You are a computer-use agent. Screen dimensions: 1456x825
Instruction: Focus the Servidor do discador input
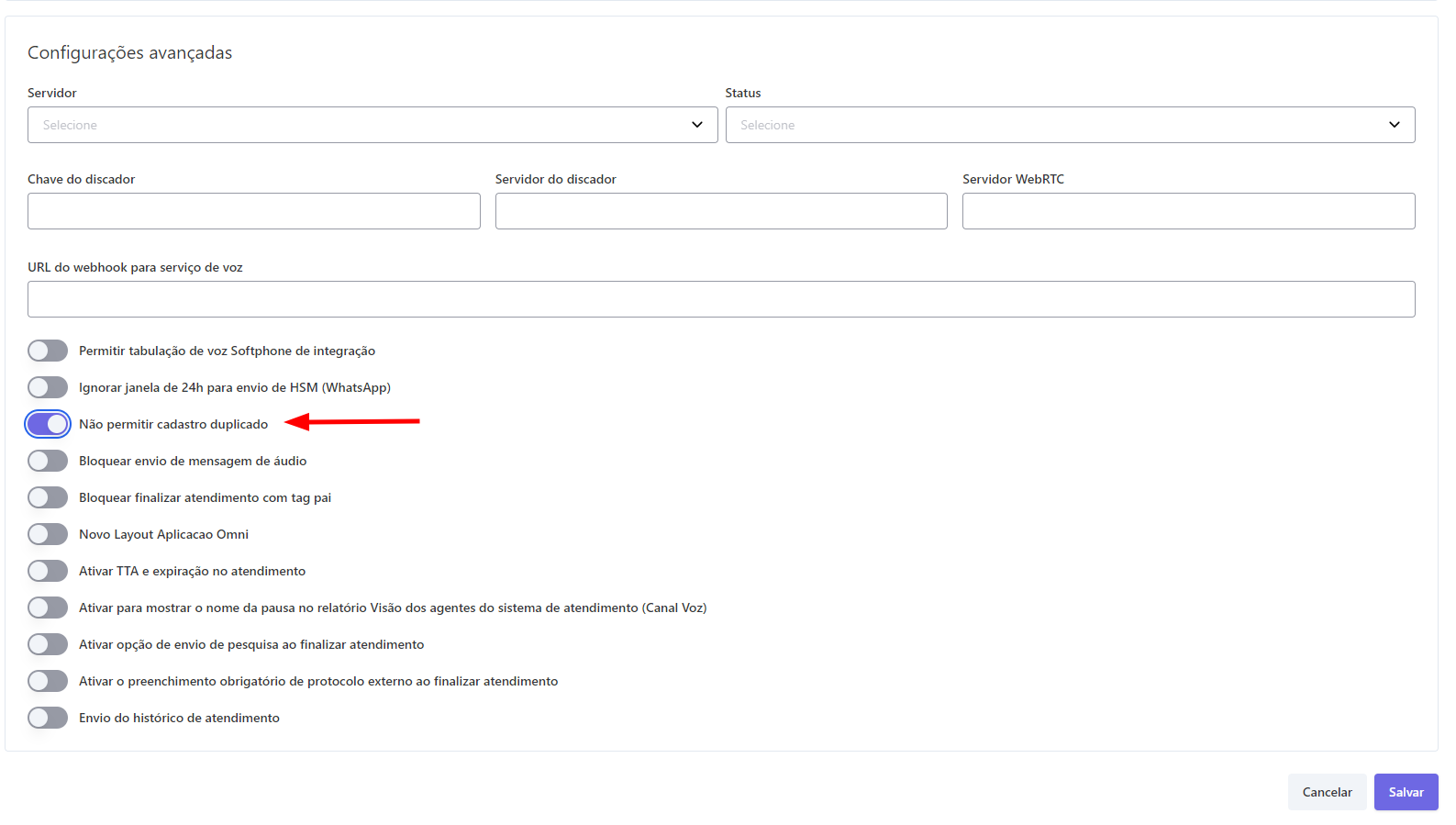(720, 211)
